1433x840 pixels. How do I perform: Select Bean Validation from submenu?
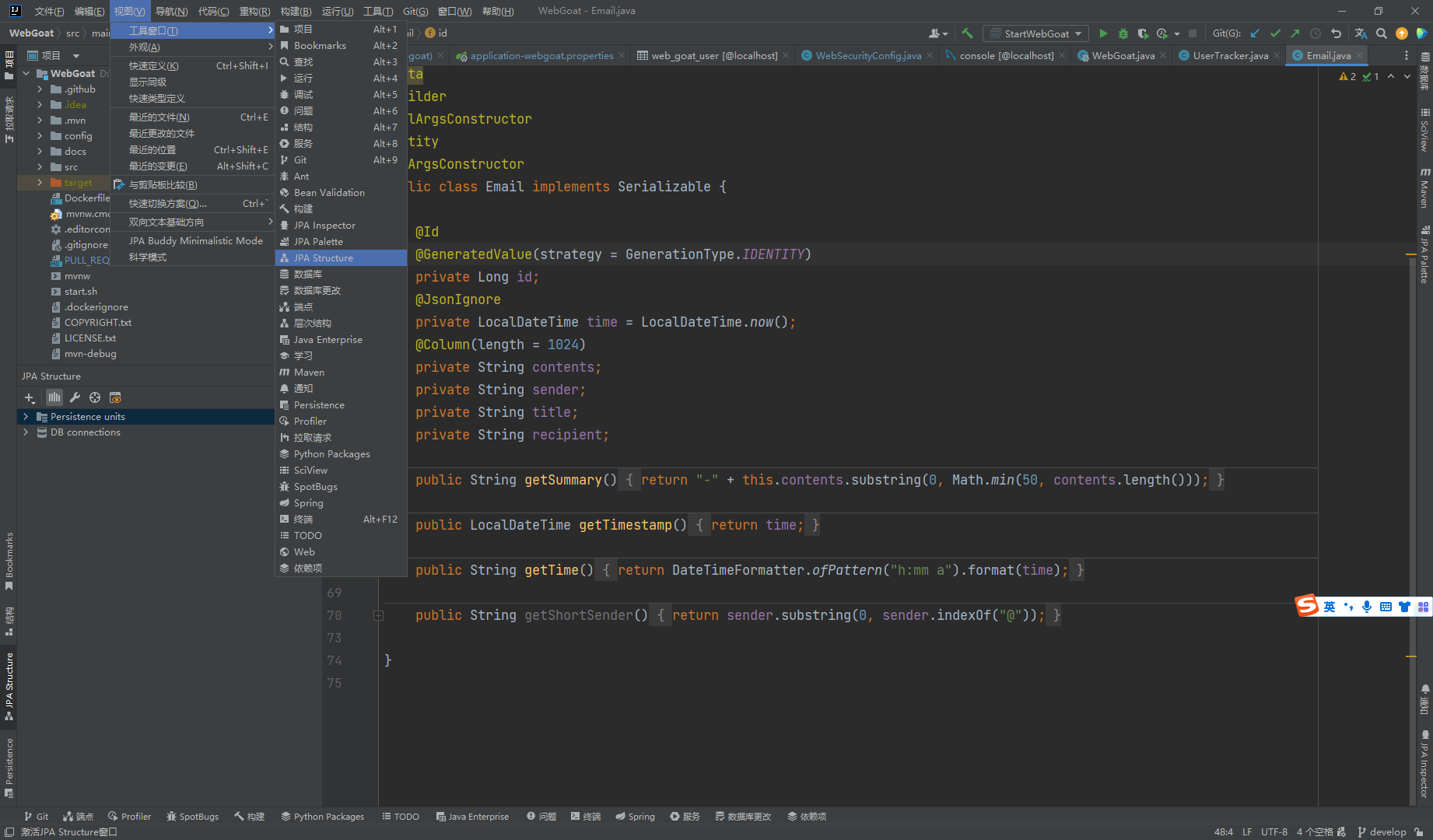pos(341,192)
